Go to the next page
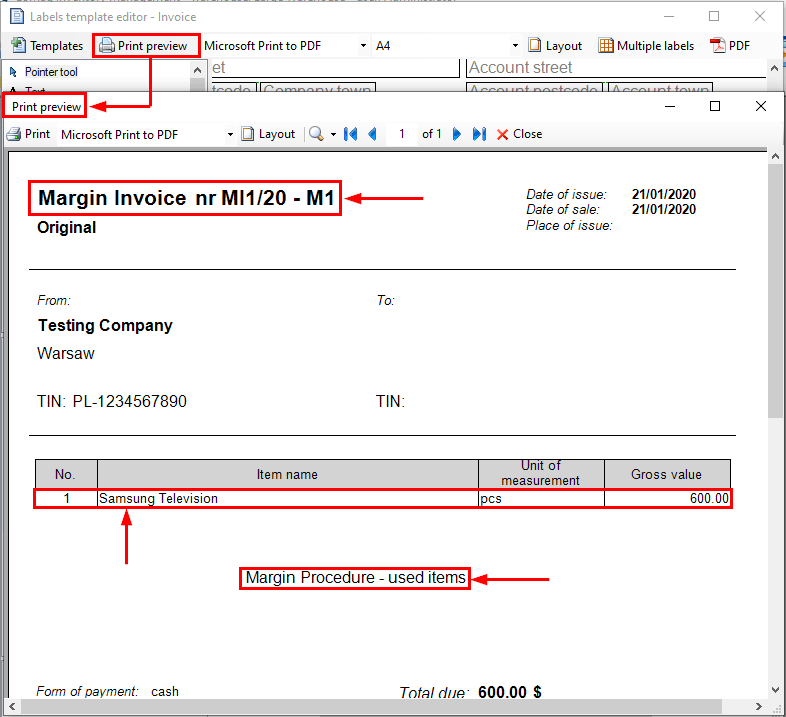The height and width of the screenshot is (717, 786). pyautogui.click(x=457, y=134)
